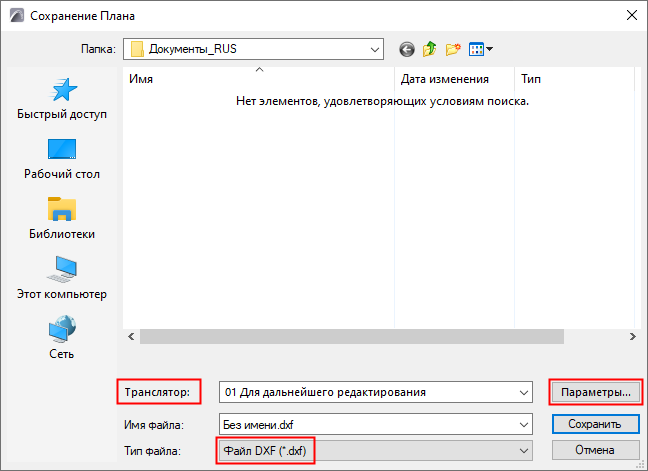Expand the Папка folder dropdown
The height and width of the screenshot is (471, 648).
coord(374,50)
